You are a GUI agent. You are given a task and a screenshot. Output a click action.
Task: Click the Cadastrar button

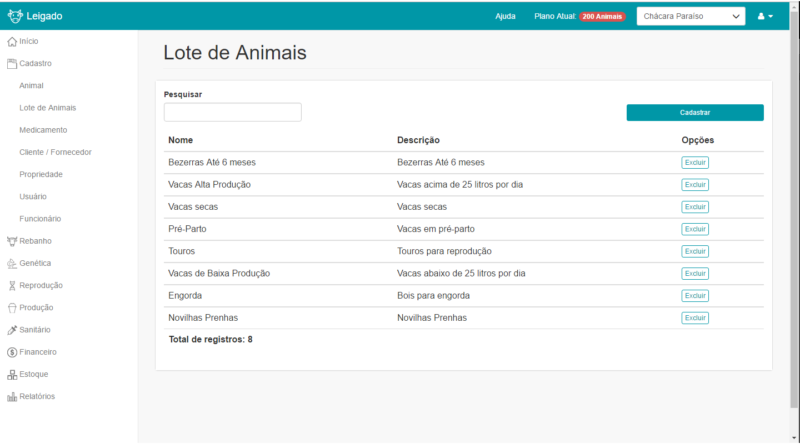coord(695,113)
